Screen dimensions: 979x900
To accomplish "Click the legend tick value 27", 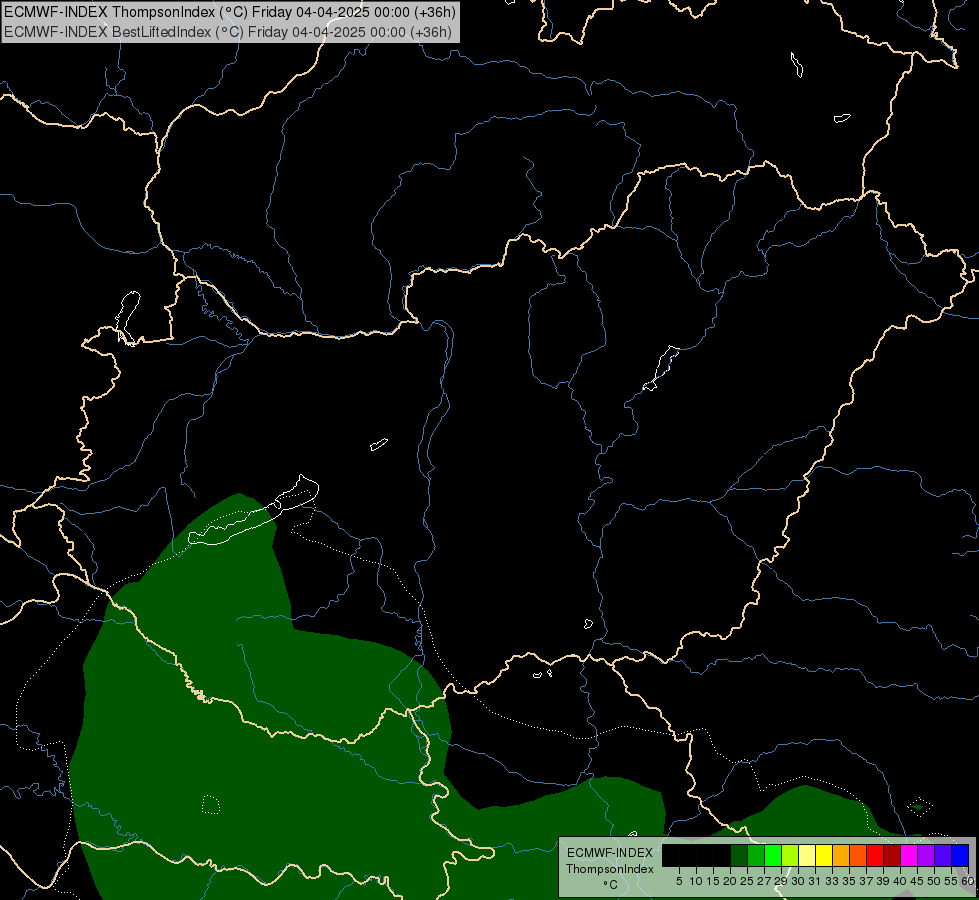I will coord(764,881).
